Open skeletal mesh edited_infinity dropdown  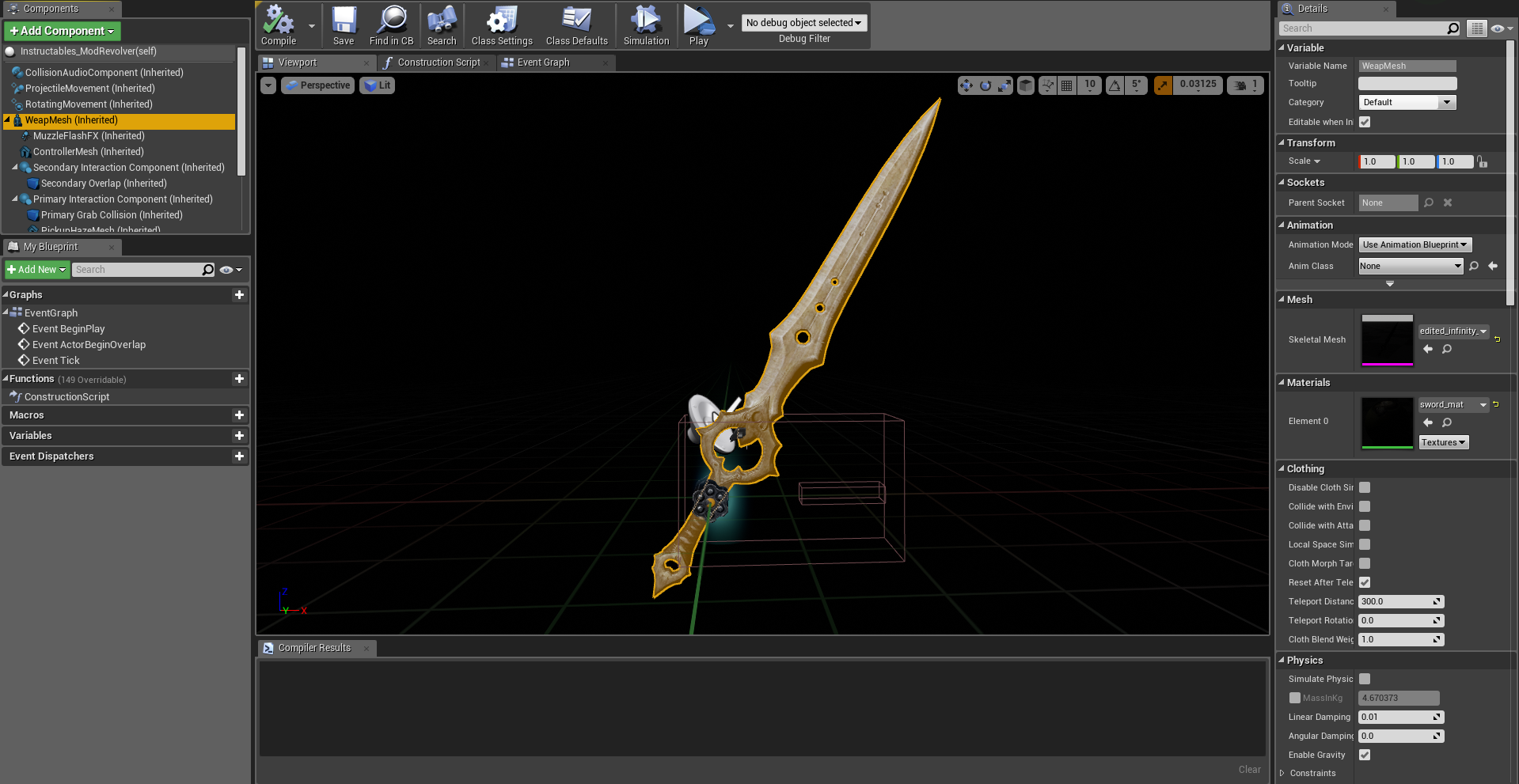(x=1453, y=331)
